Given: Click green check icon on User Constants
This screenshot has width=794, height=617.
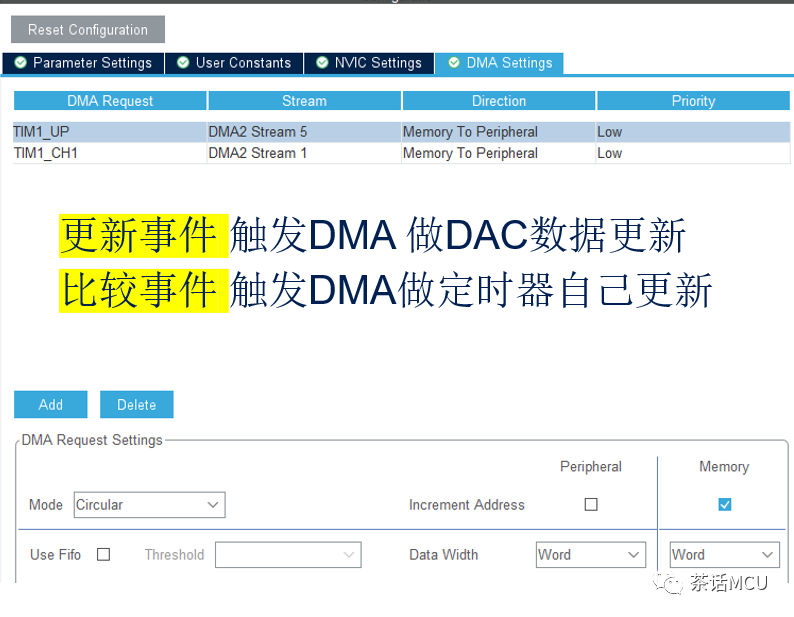Looking at the screenshot, I should [x=183, y=62].
